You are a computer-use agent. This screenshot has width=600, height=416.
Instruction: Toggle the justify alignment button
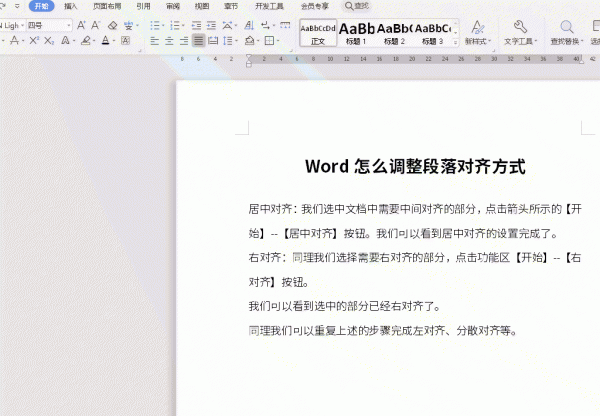pyautogui.click(x=199, y=41)
